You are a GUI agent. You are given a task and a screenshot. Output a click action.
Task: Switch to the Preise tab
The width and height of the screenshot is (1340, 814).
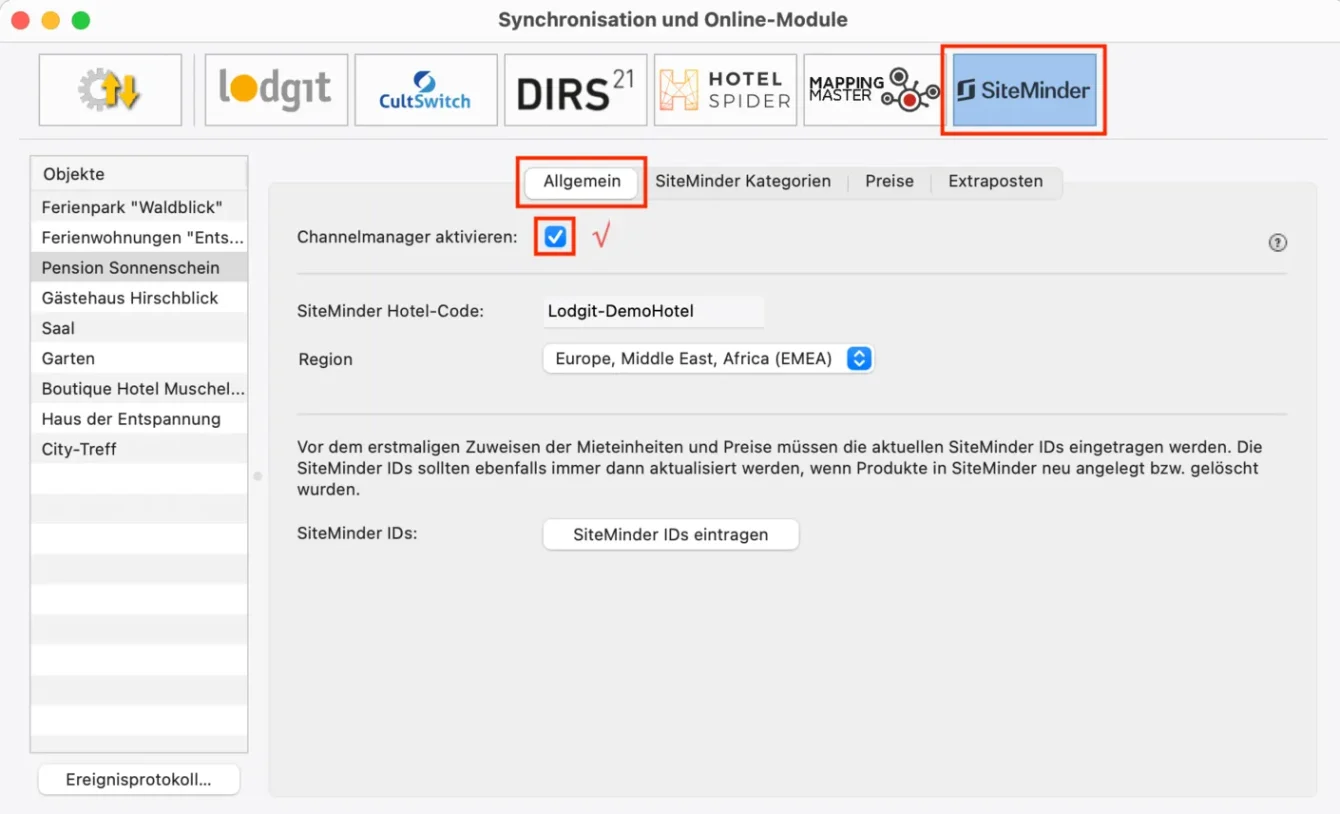click(x=889, y=182)
